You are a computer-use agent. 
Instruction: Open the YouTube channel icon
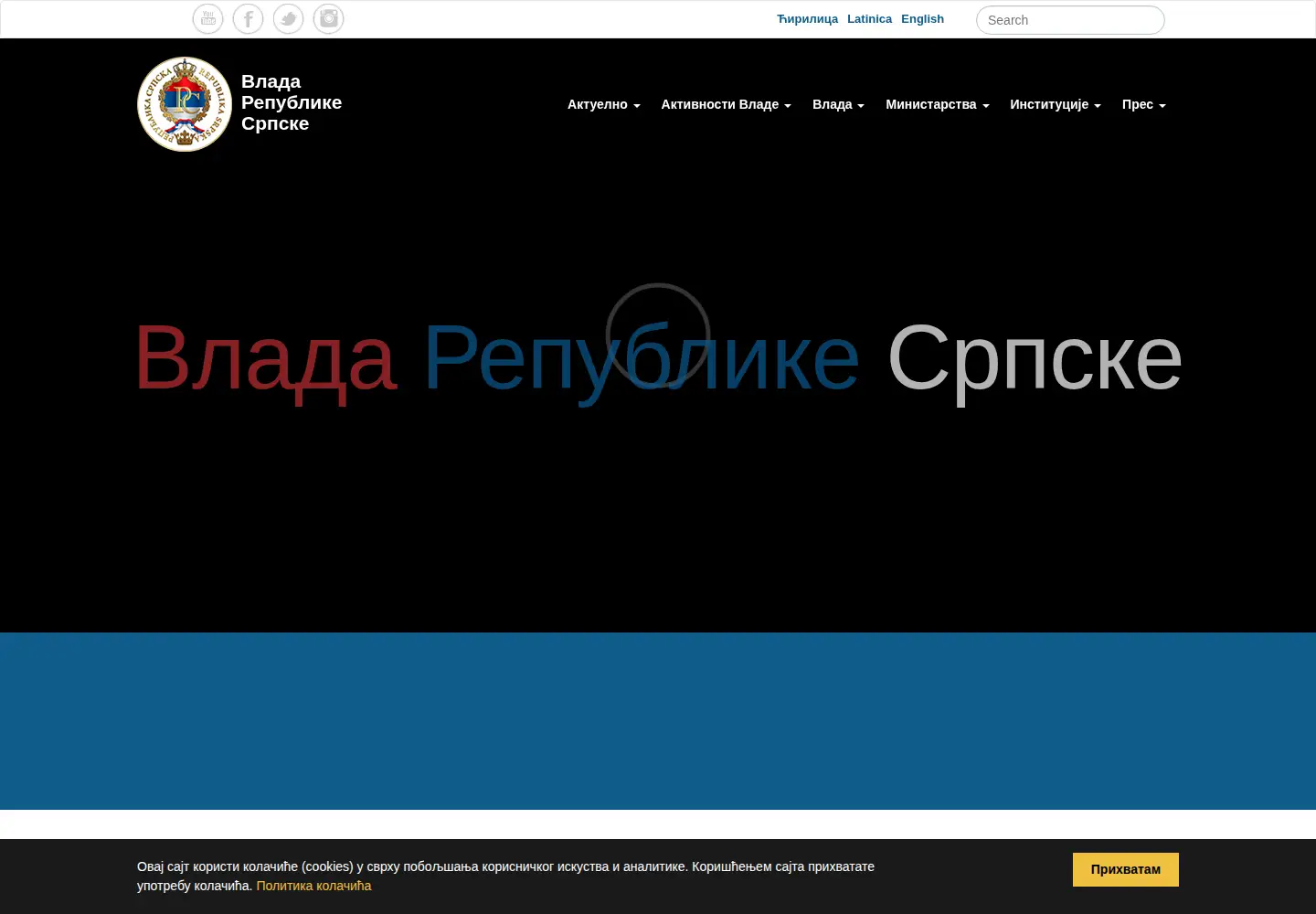coord(208,18)
